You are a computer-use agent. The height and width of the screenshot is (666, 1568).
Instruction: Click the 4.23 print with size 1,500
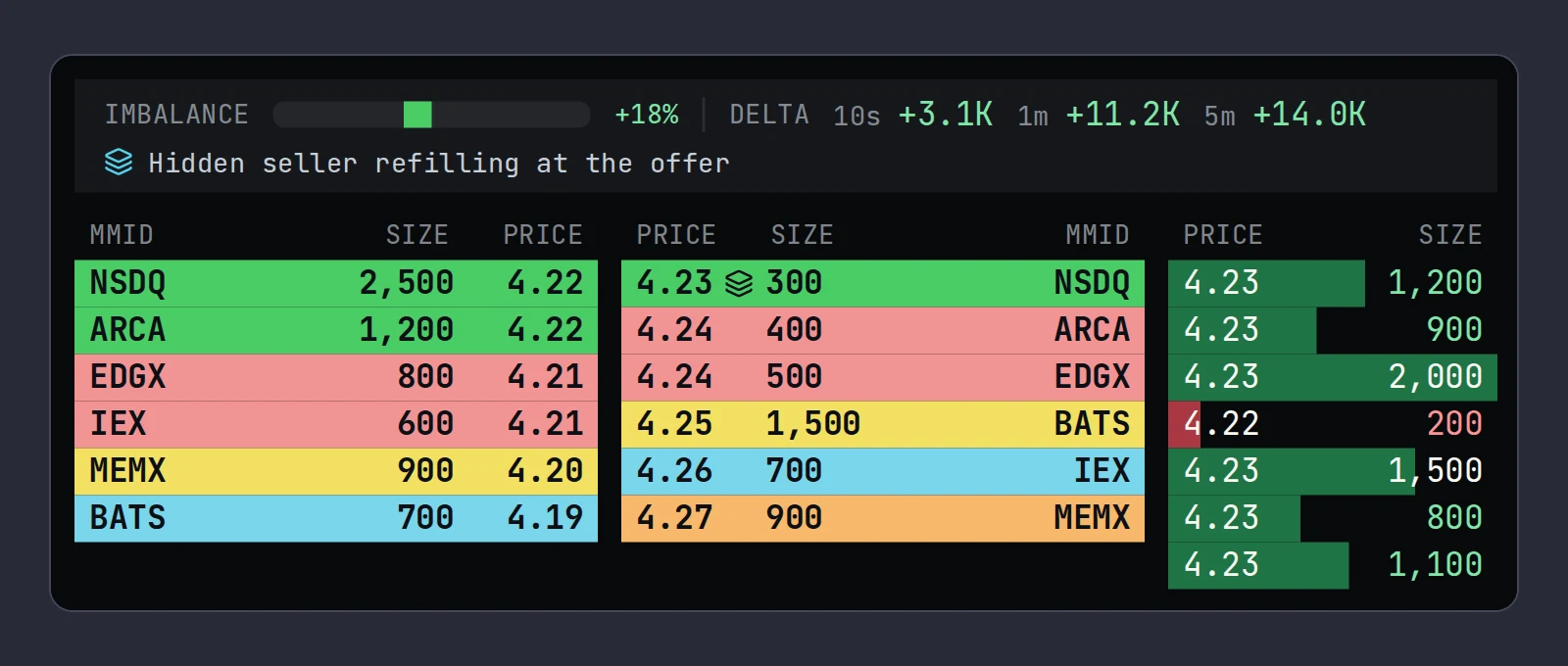(1333, 471)
